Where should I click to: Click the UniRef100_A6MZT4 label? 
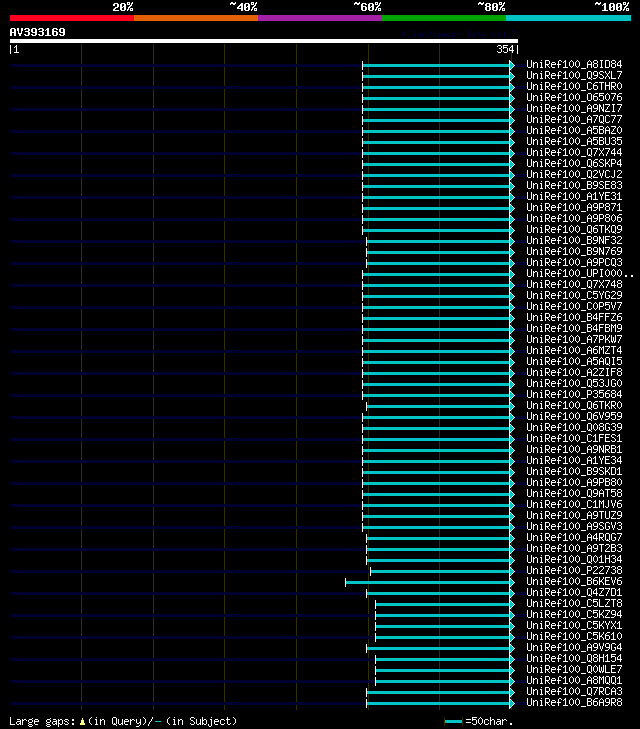coord(574,351)
